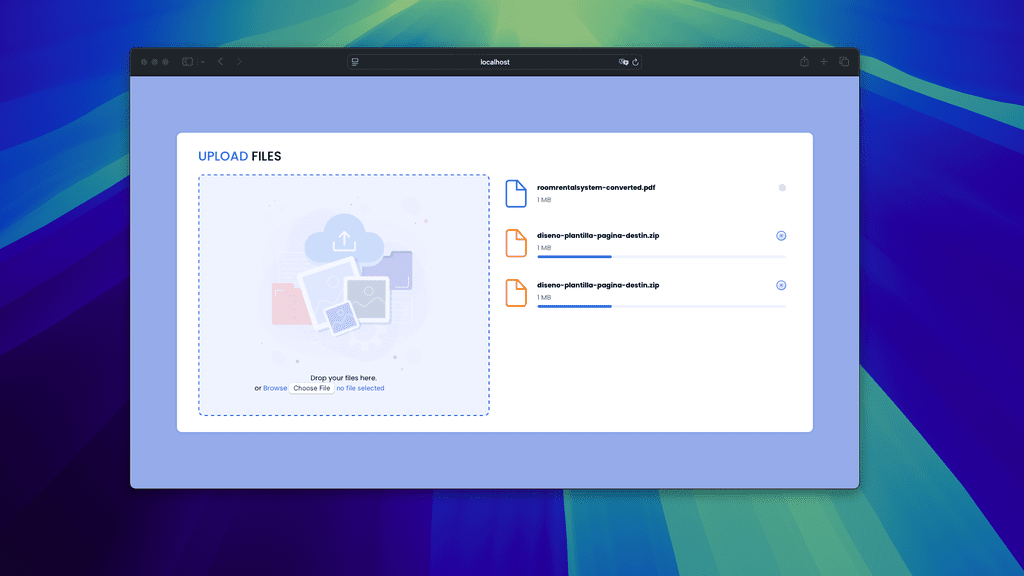Click the Browse link
1024x576 pixels.
point(275,388)
